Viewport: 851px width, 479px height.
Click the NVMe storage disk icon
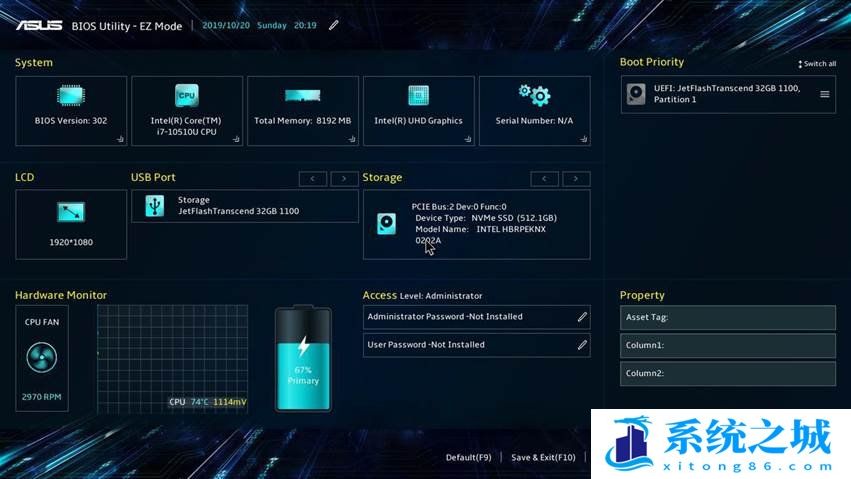[386, 224]
